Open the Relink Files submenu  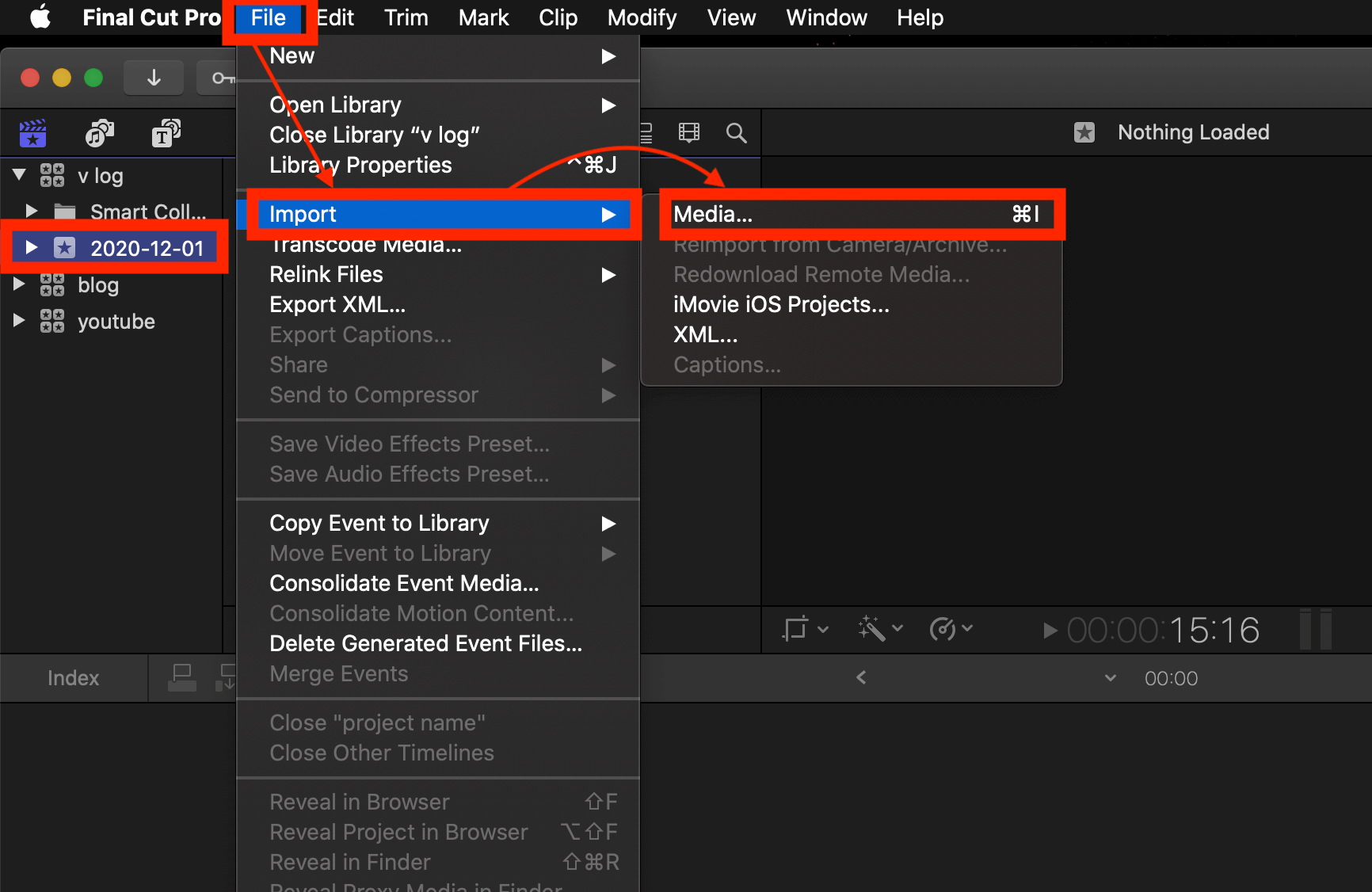click(x=438, y=275)
